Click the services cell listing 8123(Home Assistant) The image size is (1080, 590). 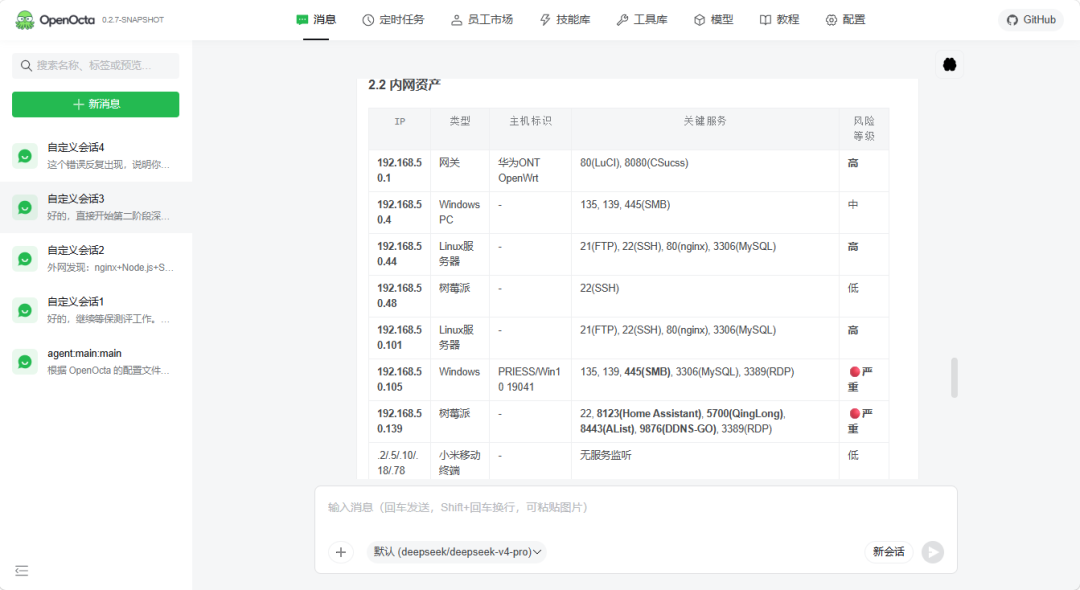705,421
